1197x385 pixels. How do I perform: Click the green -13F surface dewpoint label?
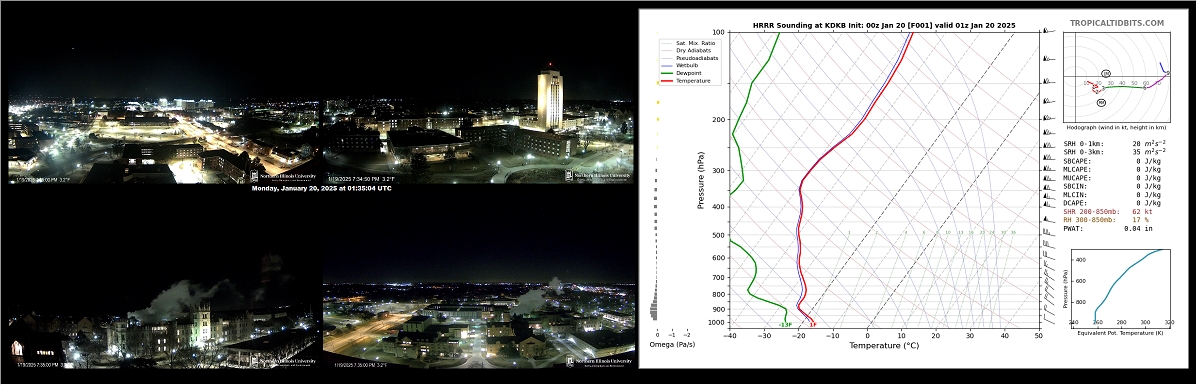785,325
